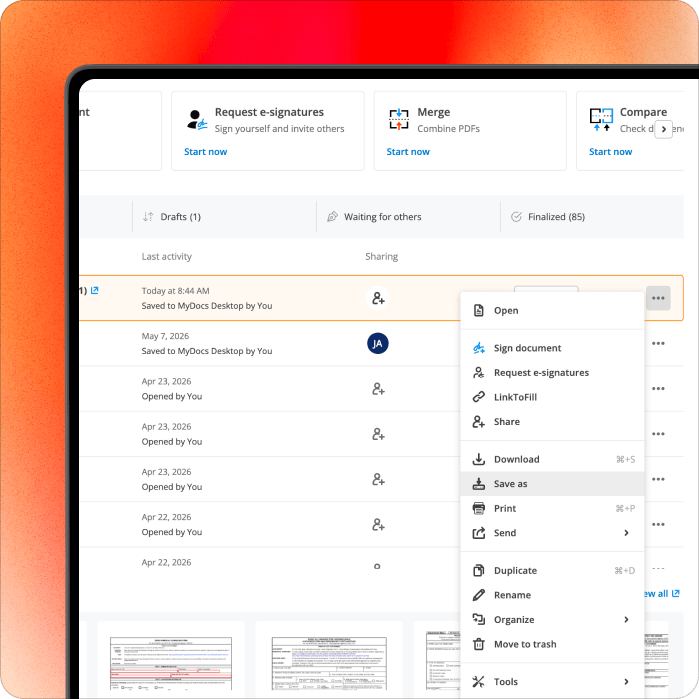Switch to the Waiting for others tab
This screenshot has height=699, width=699.
point(408,217)
